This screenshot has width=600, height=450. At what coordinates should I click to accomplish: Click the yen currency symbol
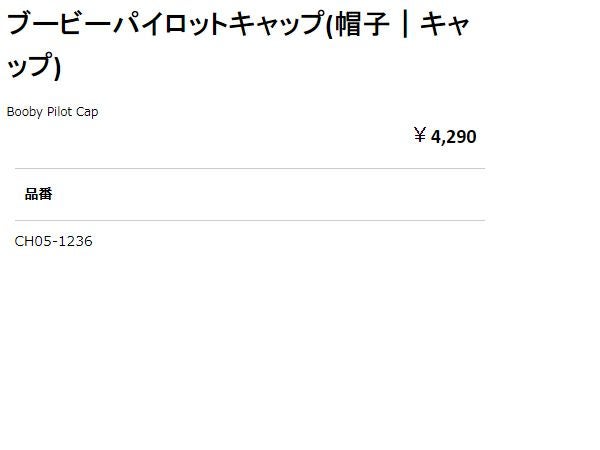pyautogui.click(x=420, y=136)
